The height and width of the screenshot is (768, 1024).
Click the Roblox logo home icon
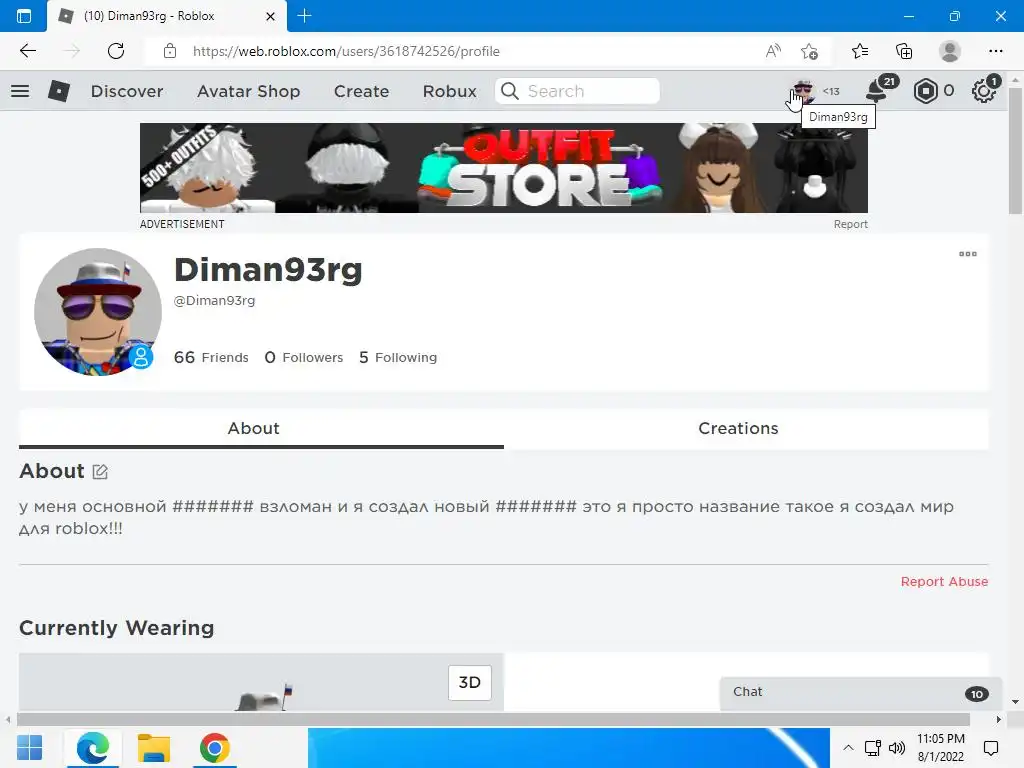tap(59, 91)
